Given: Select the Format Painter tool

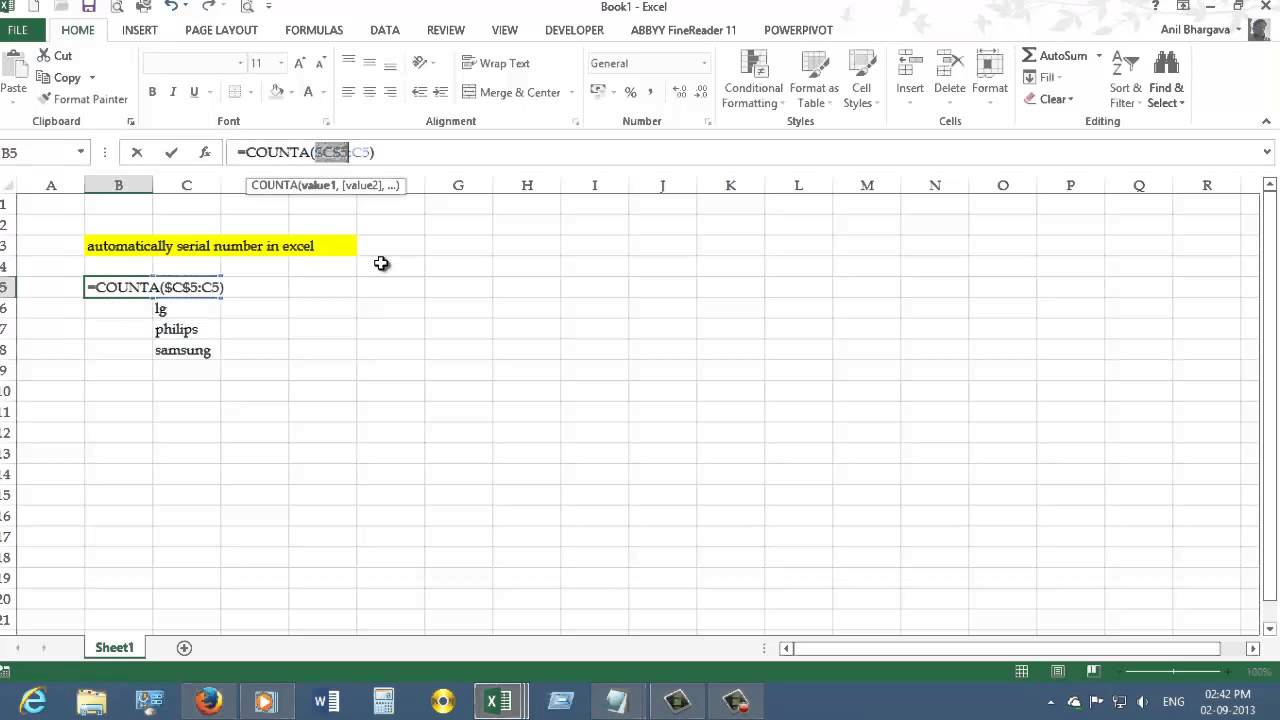Looking at the screenshot, I should tap(82, 99).
